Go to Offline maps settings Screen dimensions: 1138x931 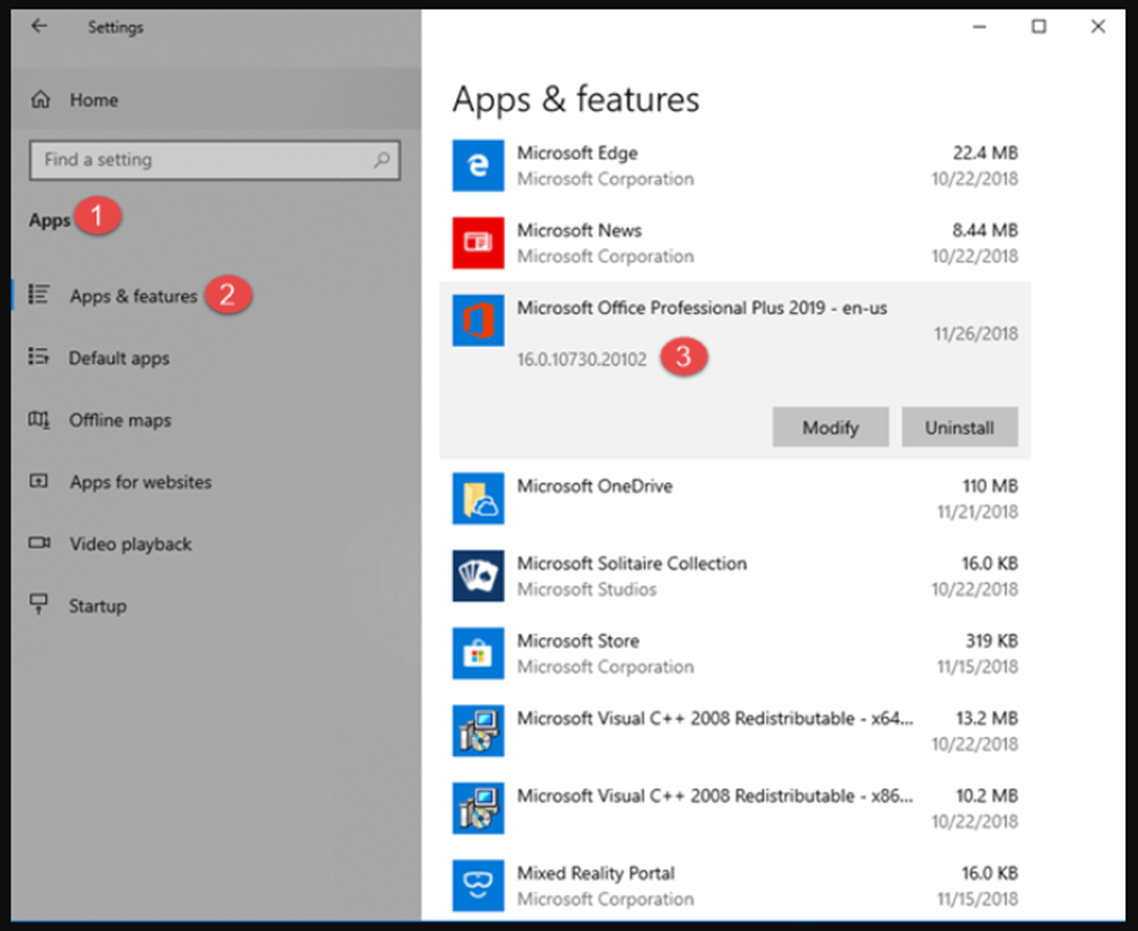[x=216, y=420]
